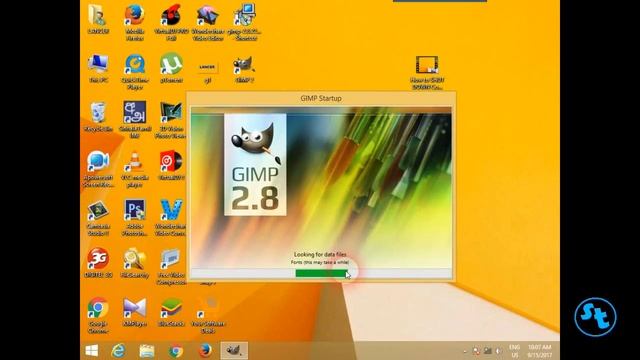640x360 pixels.
Task: Launch the Mozilla Firefox desktop shortcut
Action: (135, 23)
